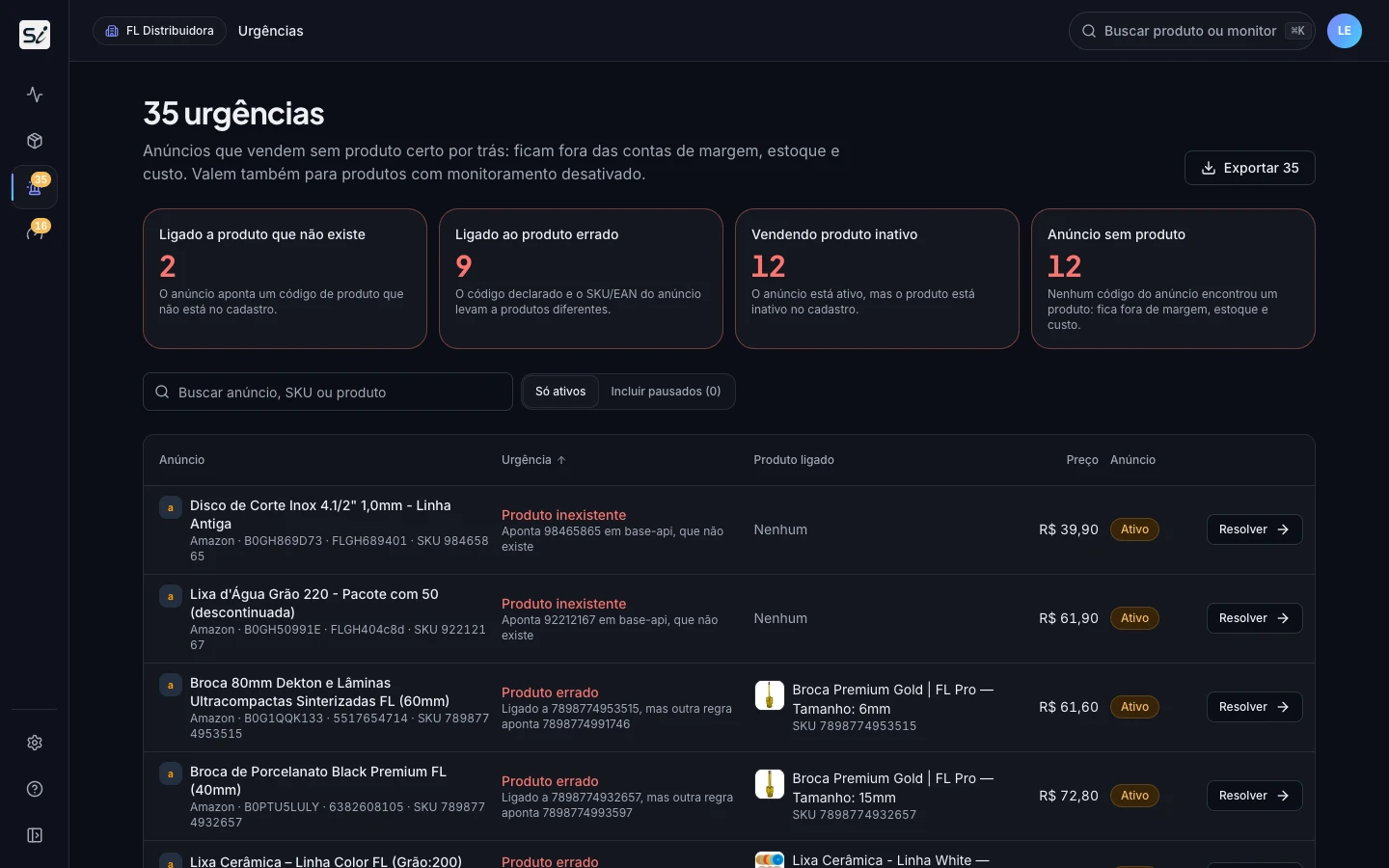The image size is (1389, 868).
Task: Click Produto errado label mentioning 7898774953515
Action: [x=550, y=692]
